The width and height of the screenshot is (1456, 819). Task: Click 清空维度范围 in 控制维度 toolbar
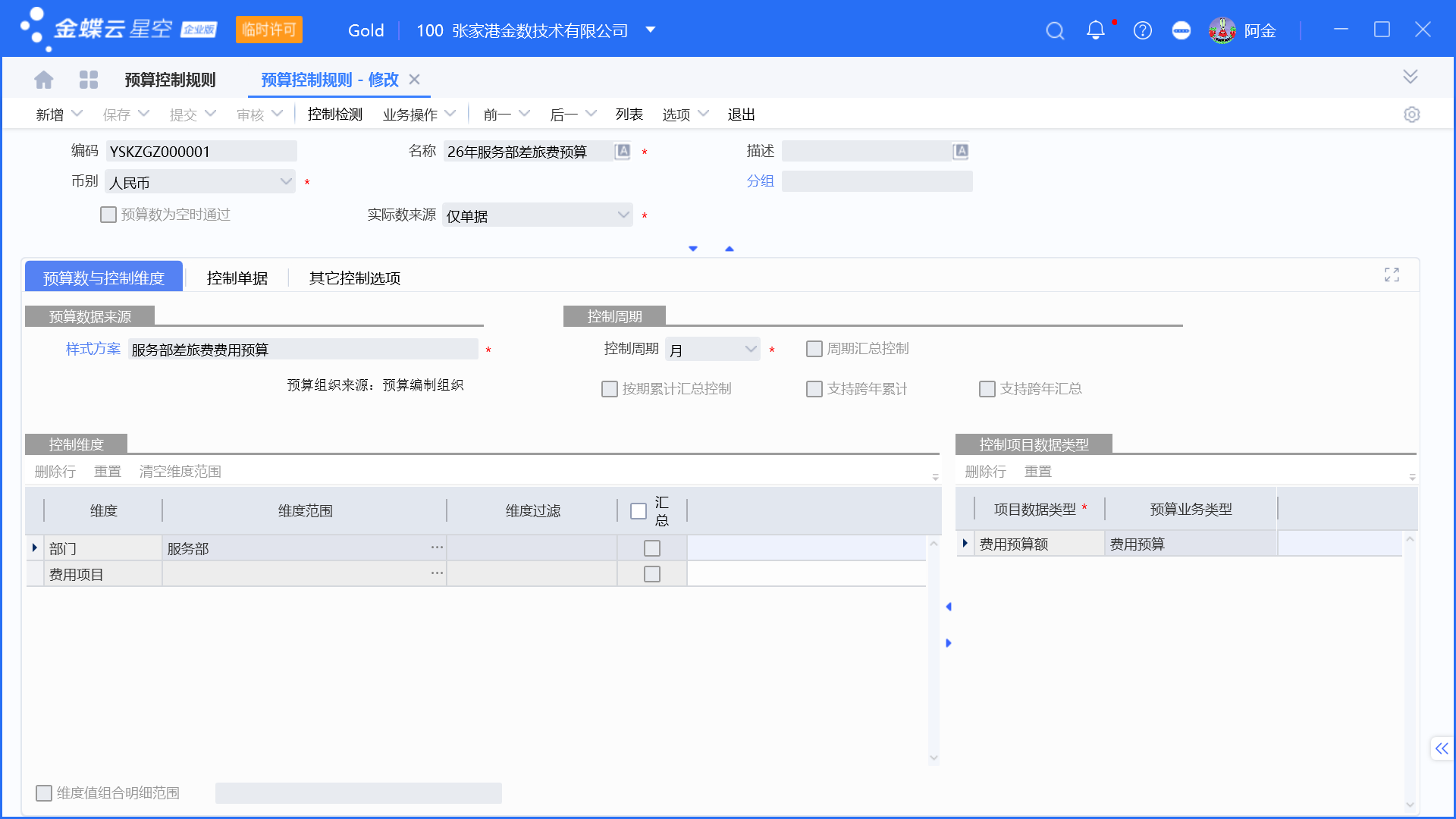tap(180, 472)
